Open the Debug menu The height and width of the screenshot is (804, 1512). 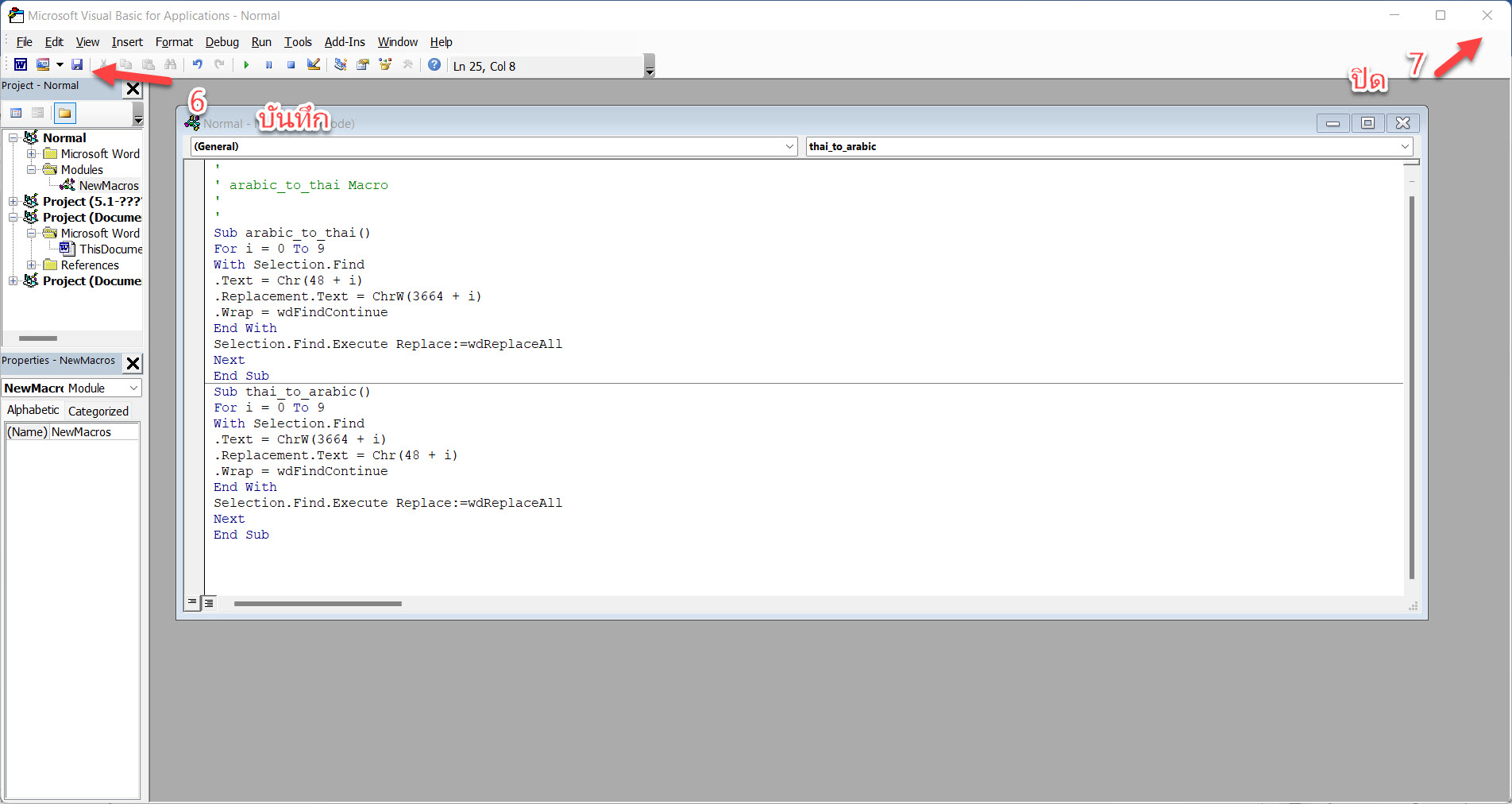point(222,42)
